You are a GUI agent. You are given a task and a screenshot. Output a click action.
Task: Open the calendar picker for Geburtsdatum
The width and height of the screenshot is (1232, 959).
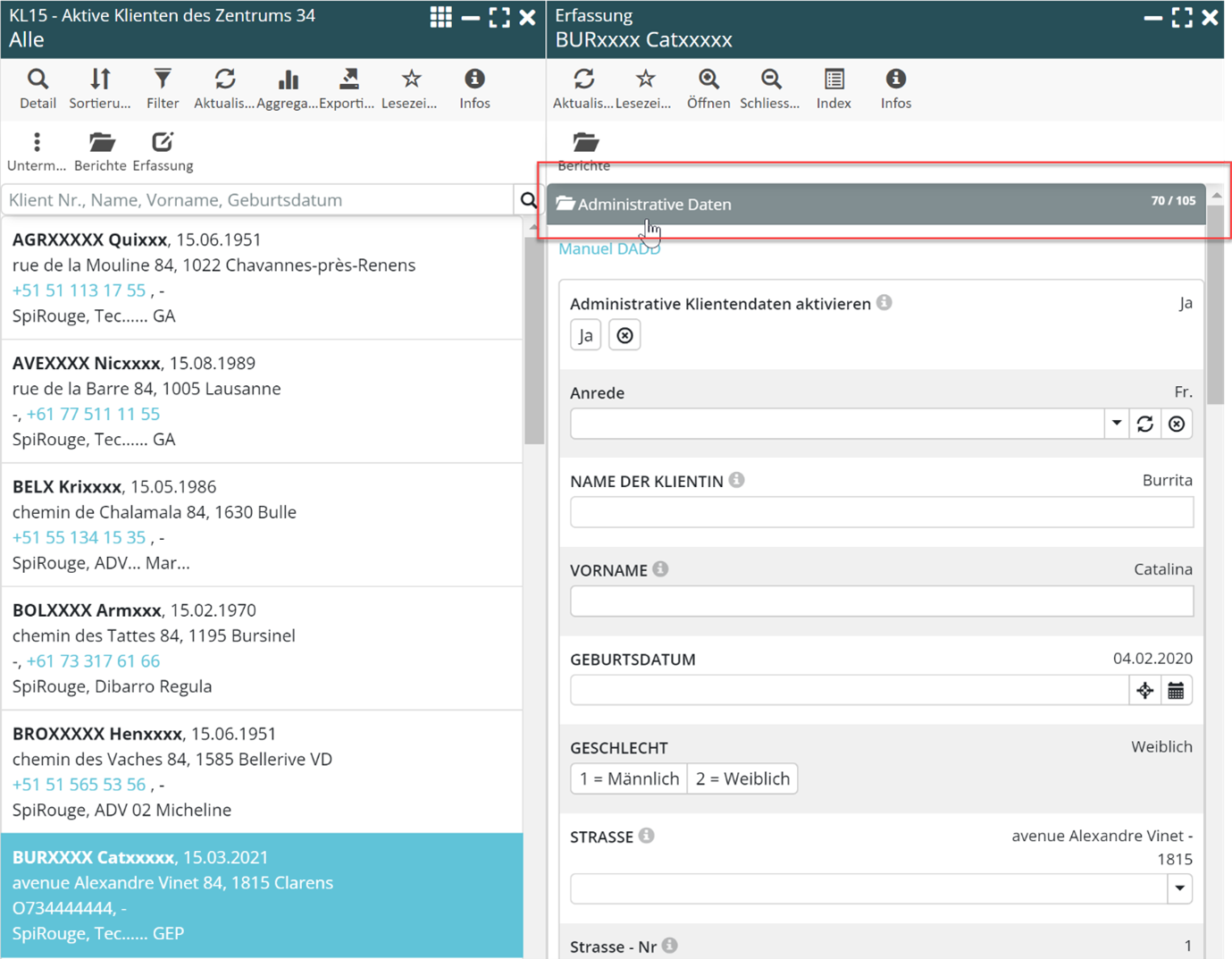pyautogui.click(x=1177, y=691)
